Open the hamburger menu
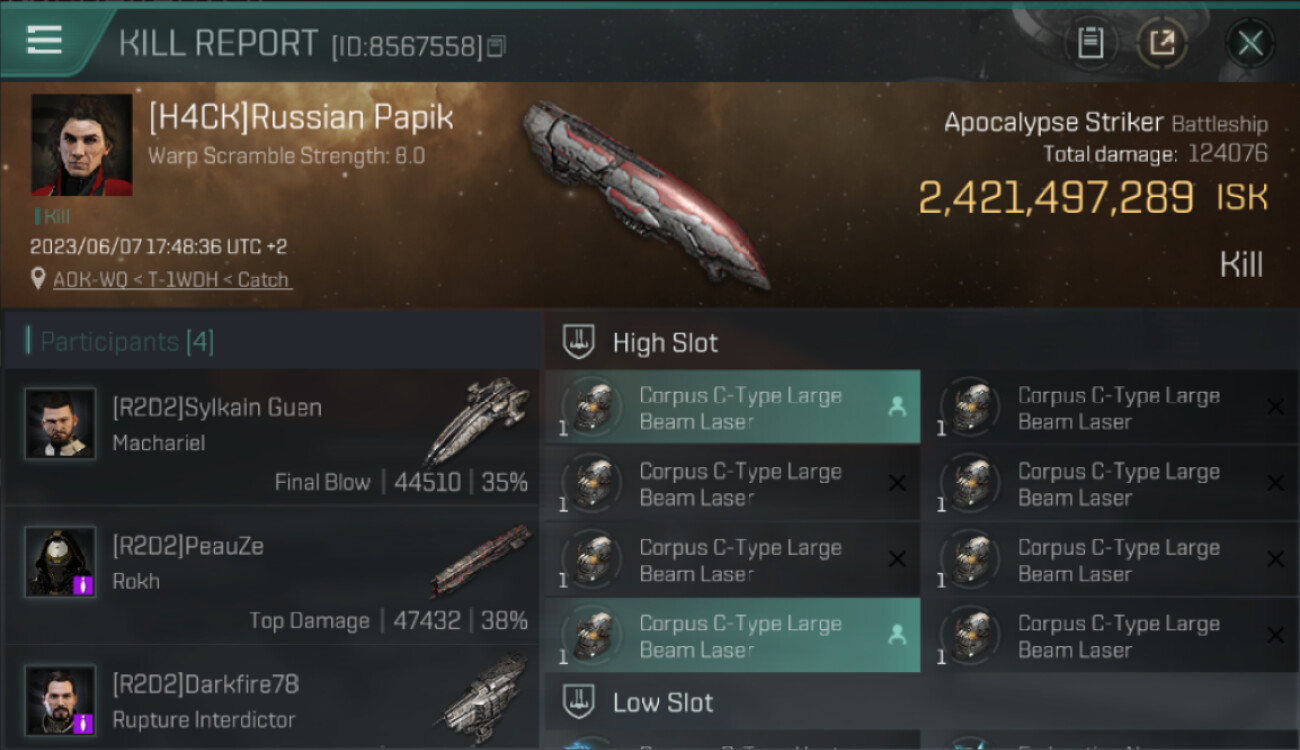Viewport: 1300px width, 750px height. click(x=45, y=40)
